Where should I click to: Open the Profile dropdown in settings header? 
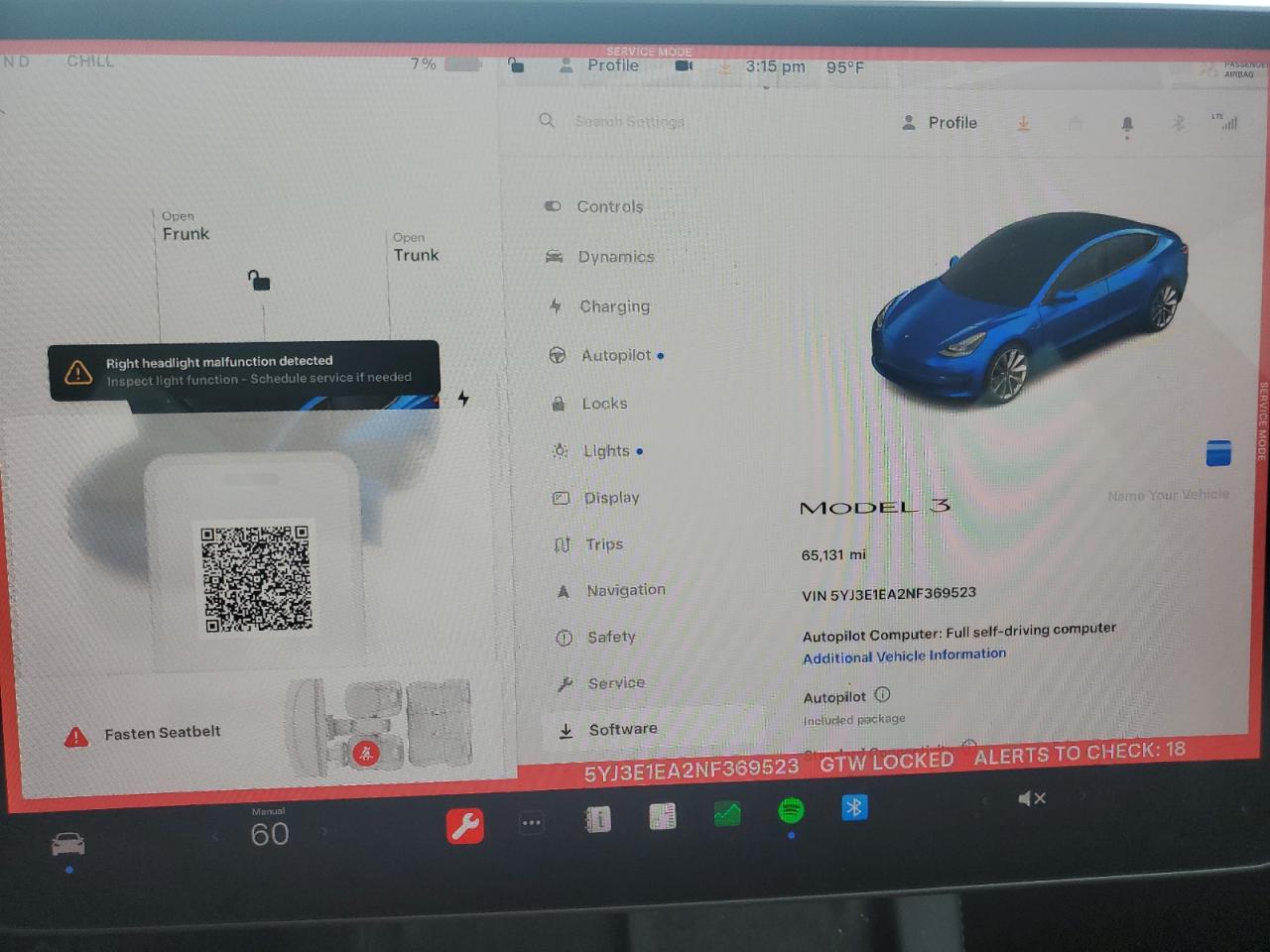pyautogui.click(x=940, y=123)
